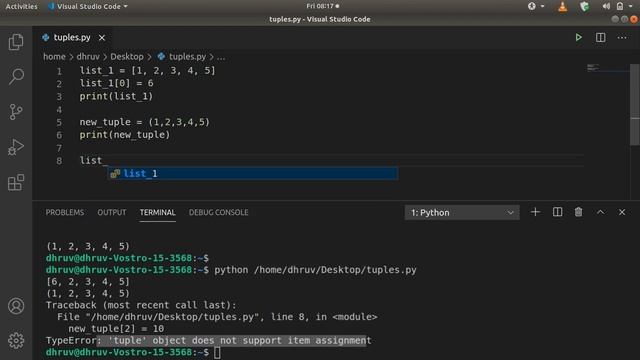Click 'tuples.py' in the breadcrumb path
Screen dimensions: 640x360
click(187, 56)
